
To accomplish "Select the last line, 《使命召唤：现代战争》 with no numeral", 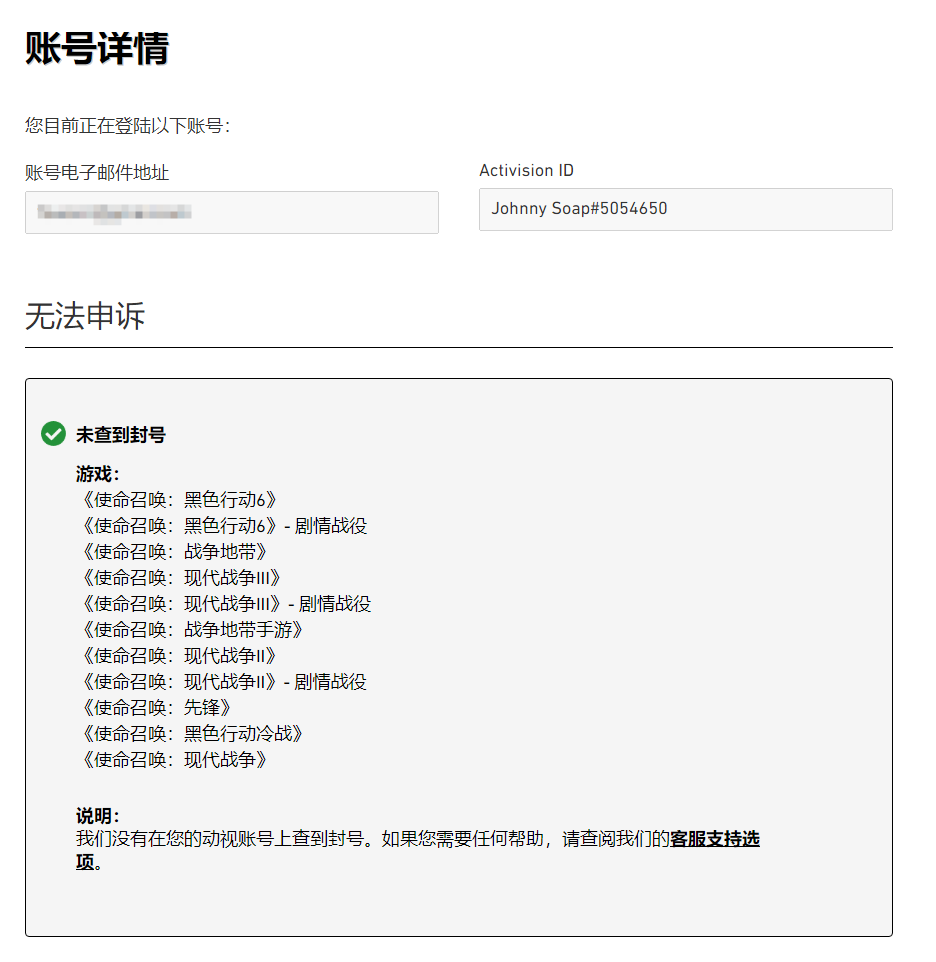I will click(x=174, y=760).
